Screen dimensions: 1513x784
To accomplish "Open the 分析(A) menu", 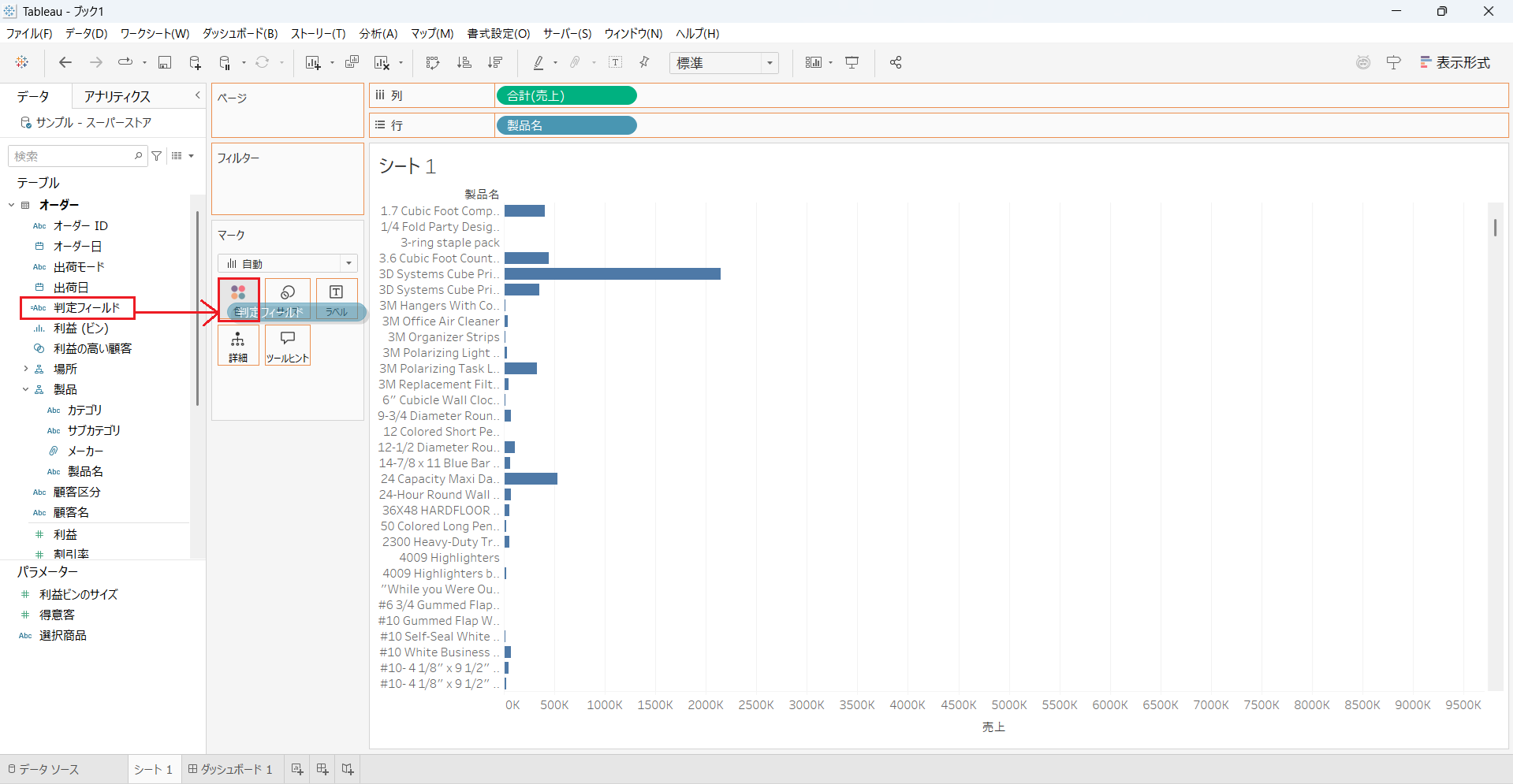I will (378, 33).
